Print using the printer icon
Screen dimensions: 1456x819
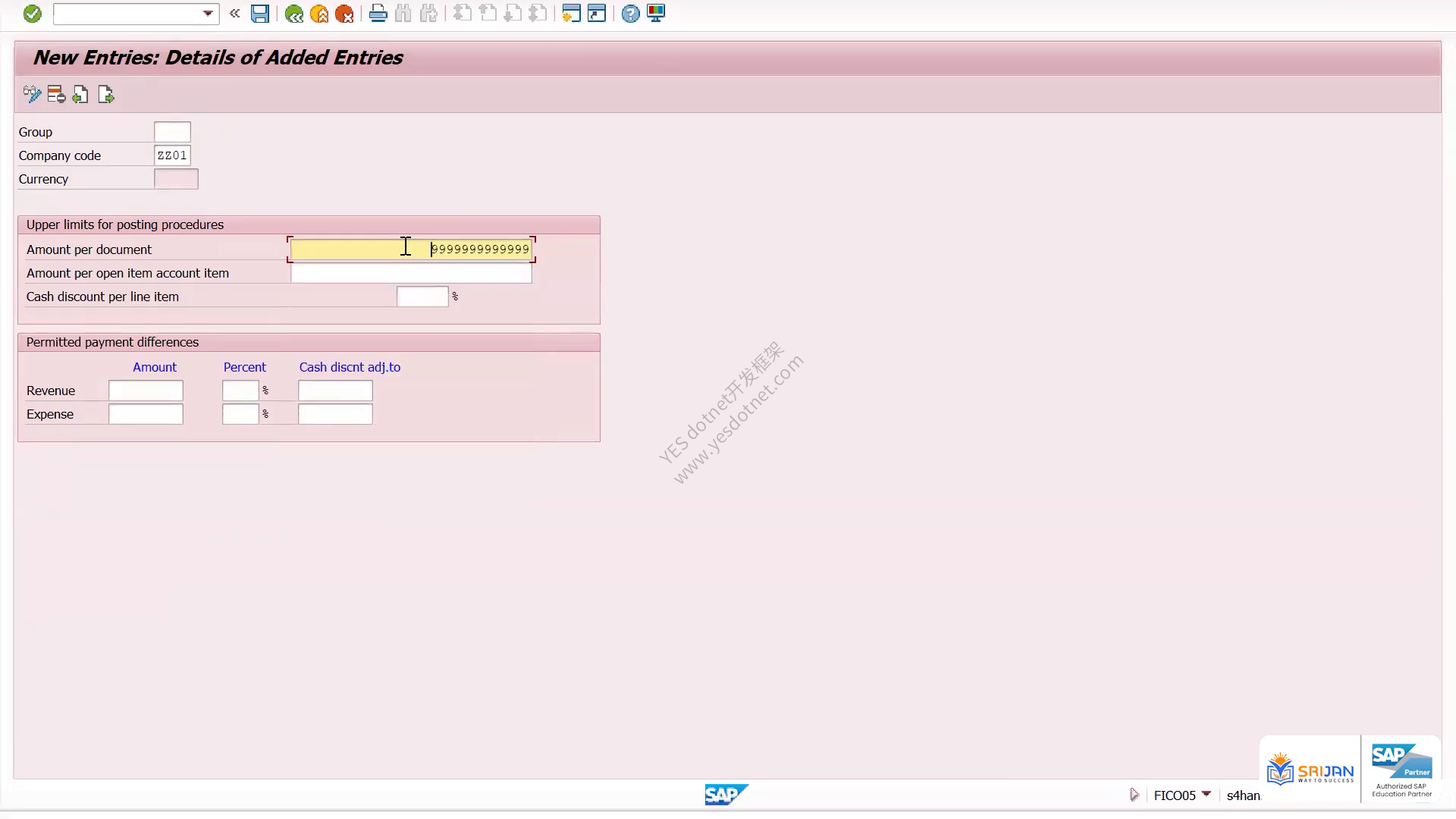[378, 14]
